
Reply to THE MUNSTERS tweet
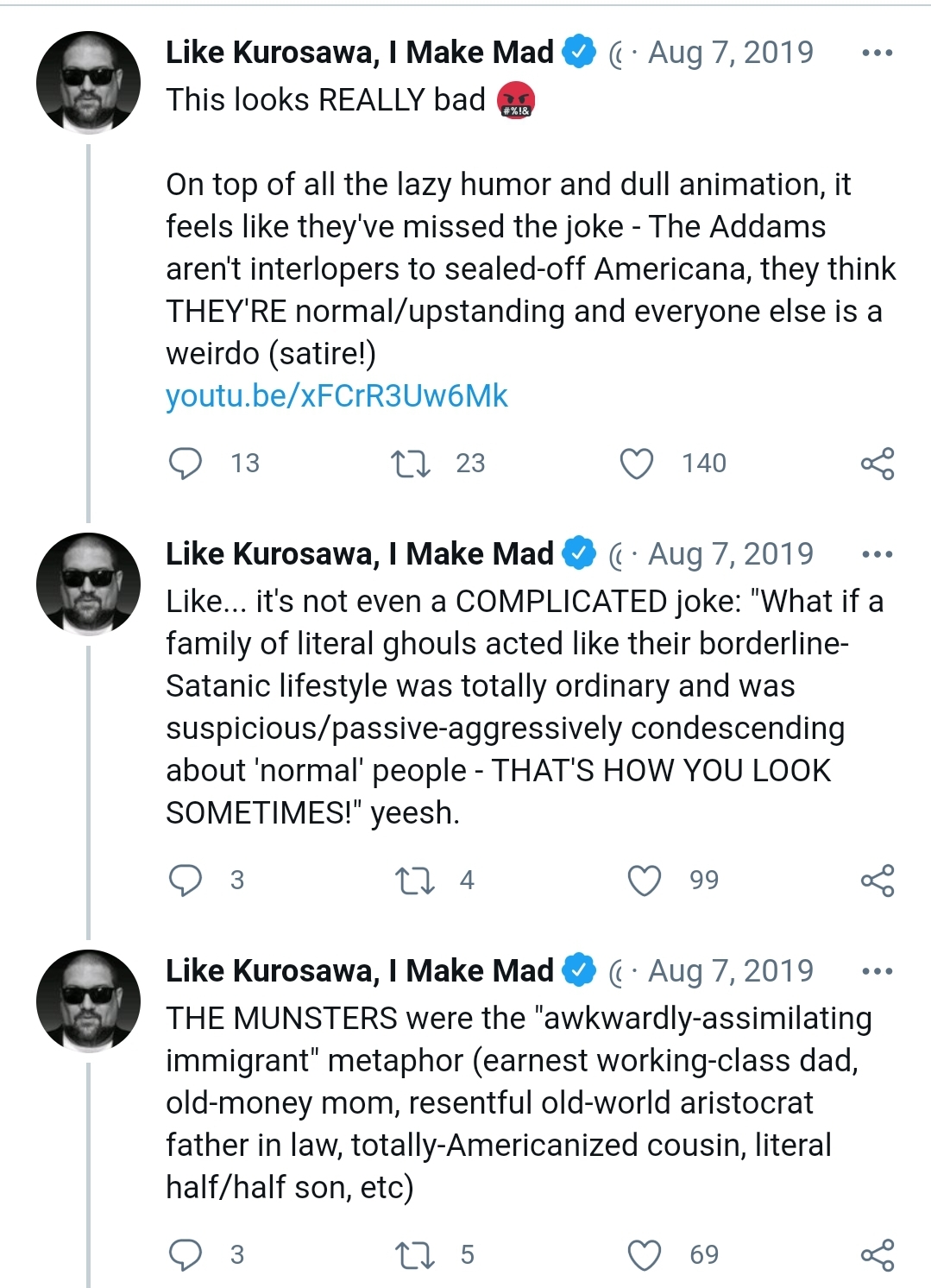[x=185, y=1255]
